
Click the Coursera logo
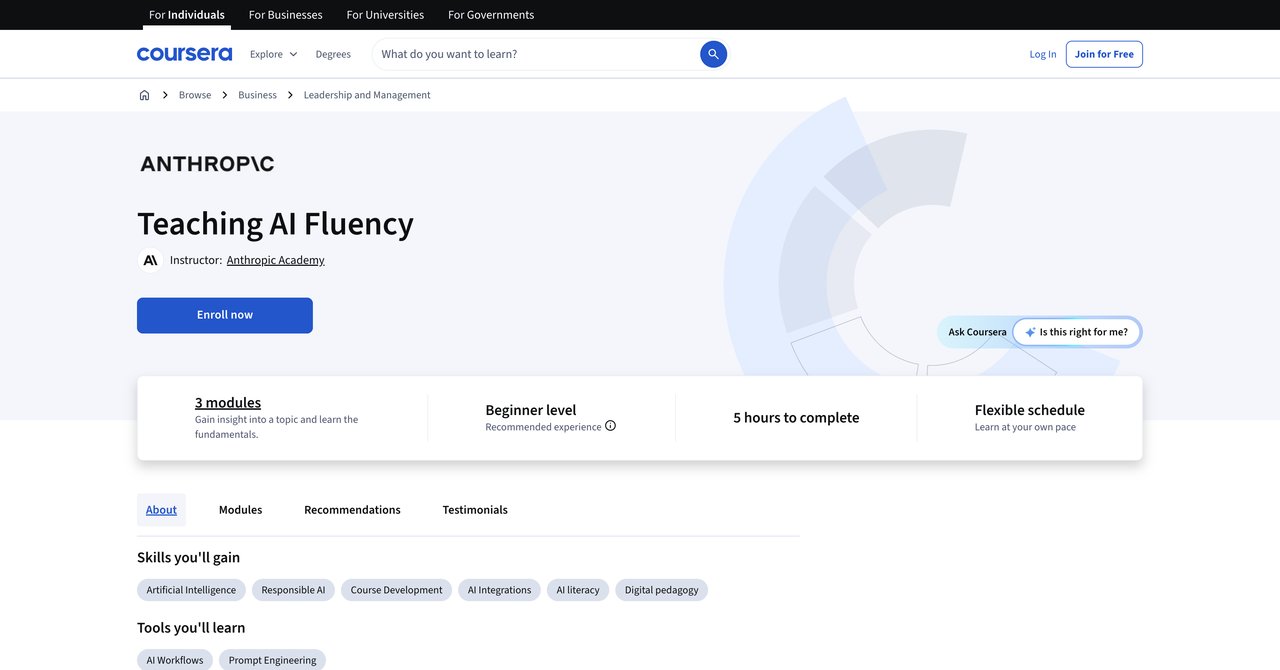(184, 54)
